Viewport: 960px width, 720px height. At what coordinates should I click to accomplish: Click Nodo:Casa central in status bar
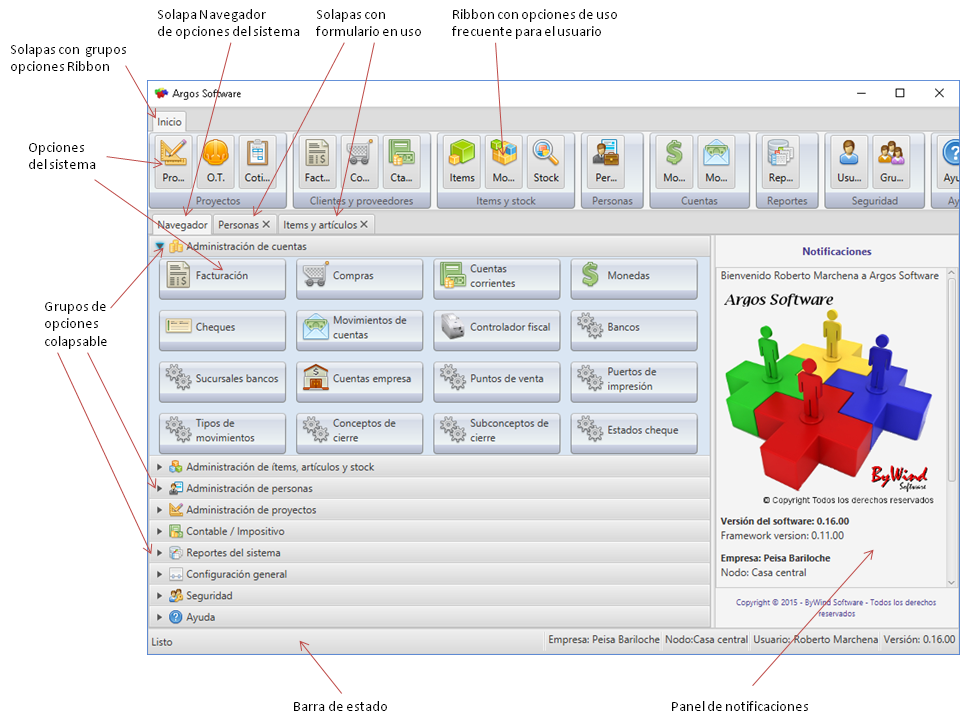(x=707, y=640)
